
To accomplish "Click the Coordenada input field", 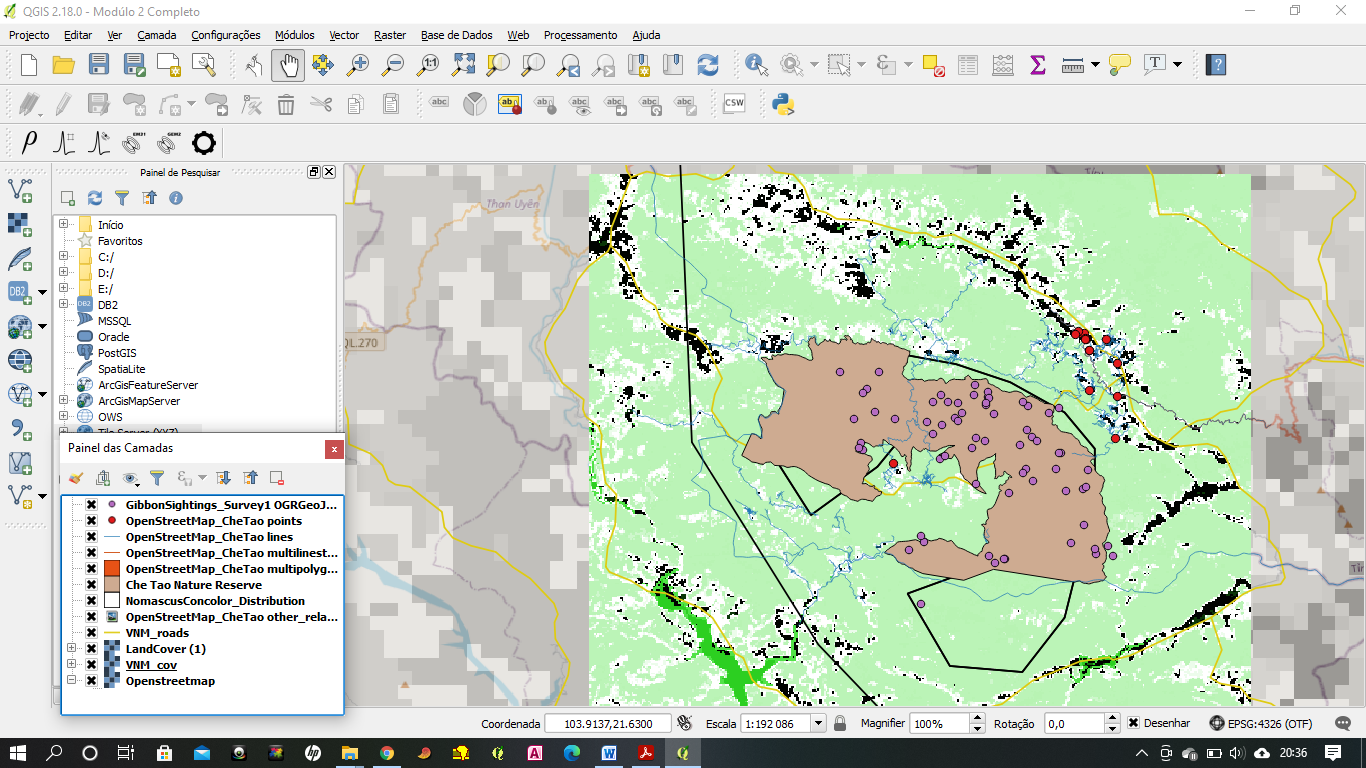I will point(608,723).
